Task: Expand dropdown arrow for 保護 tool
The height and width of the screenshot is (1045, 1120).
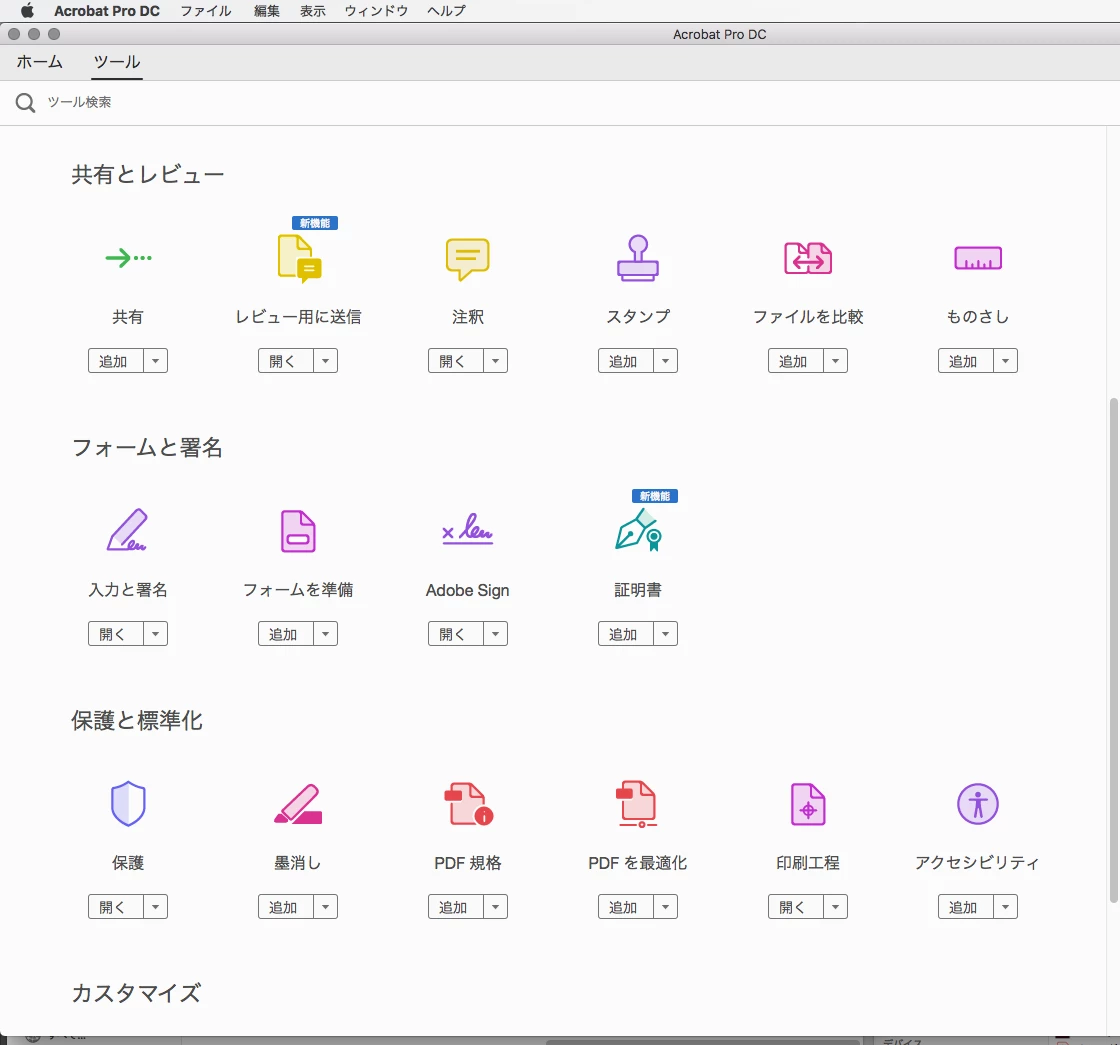Action: (x=156, y=906)
